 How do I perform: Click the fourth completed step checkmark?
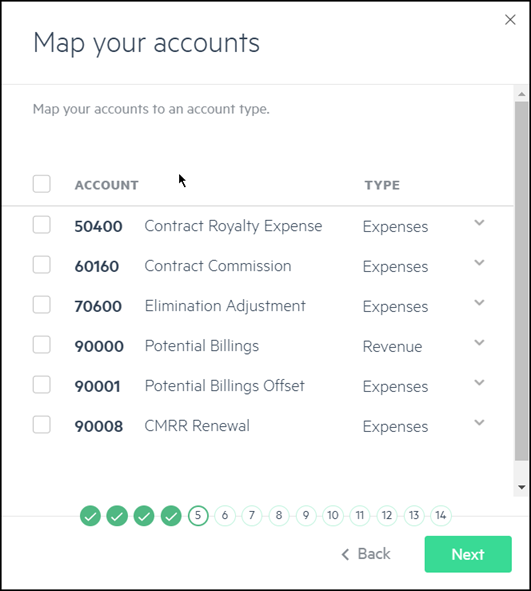[x=171, y=515]
